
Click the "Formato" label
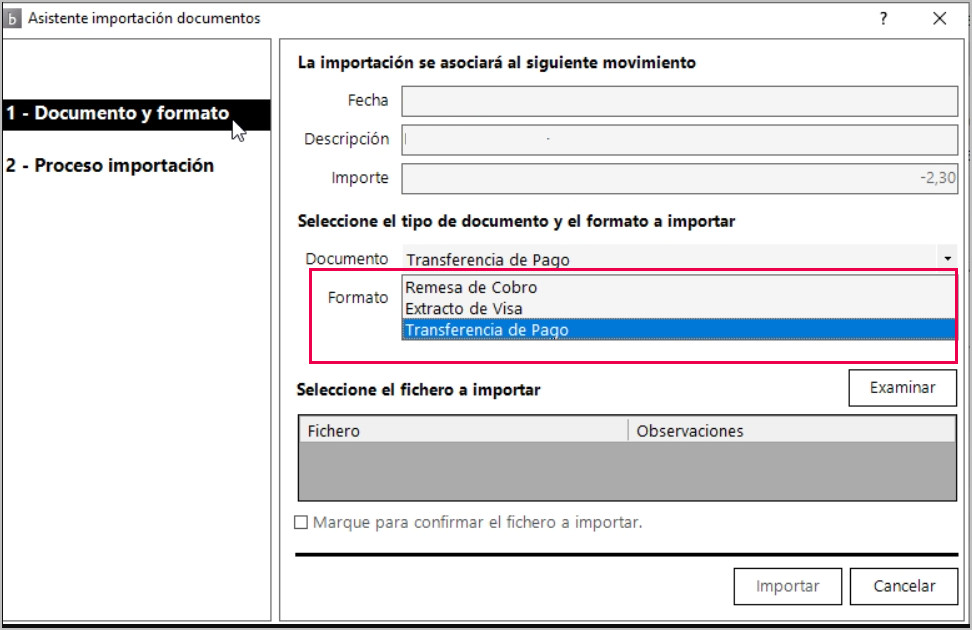(x=358, y=298)
